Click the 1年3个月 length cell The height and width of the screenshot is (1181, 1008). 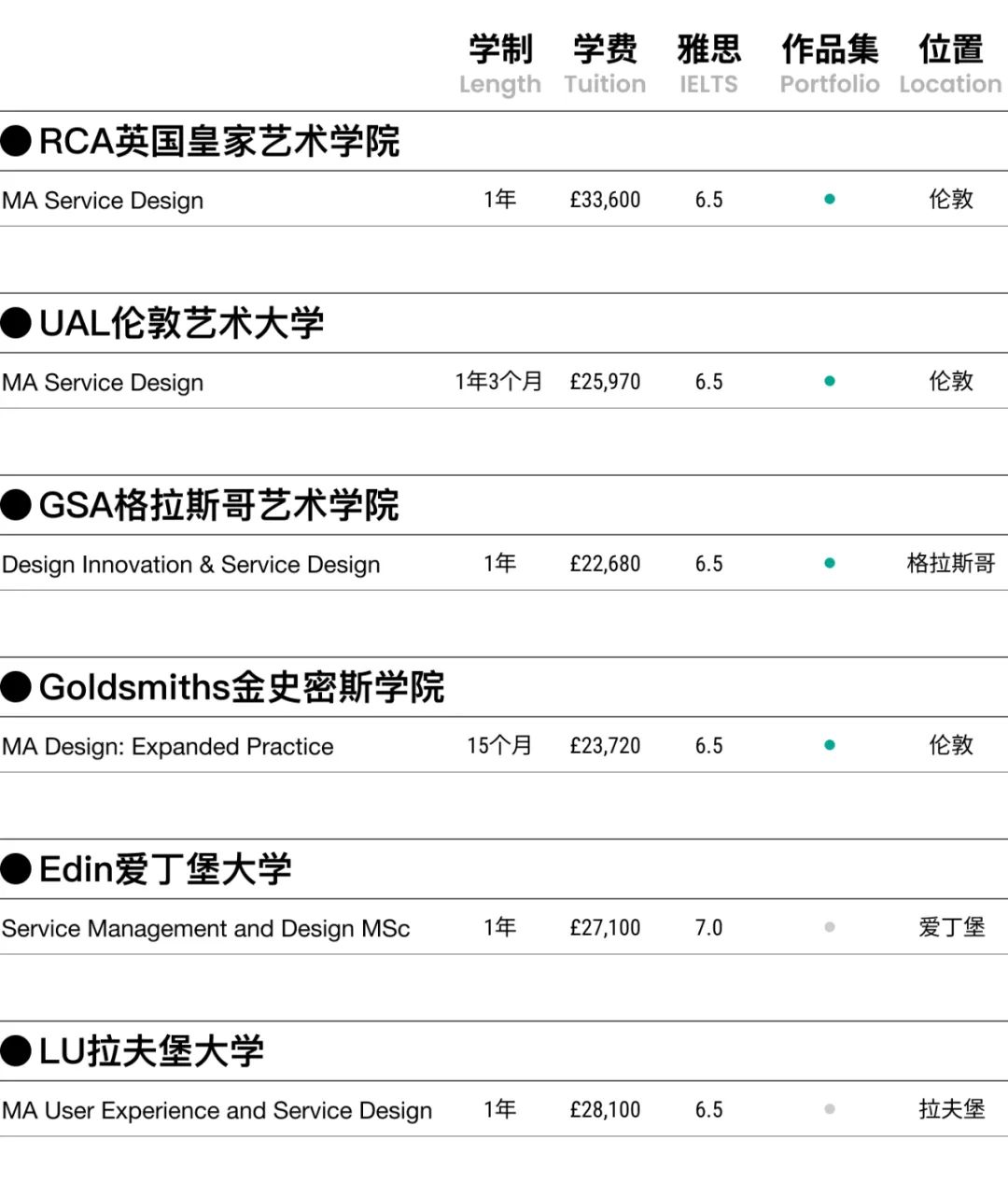pyautogui.click(x=499, y=381)
